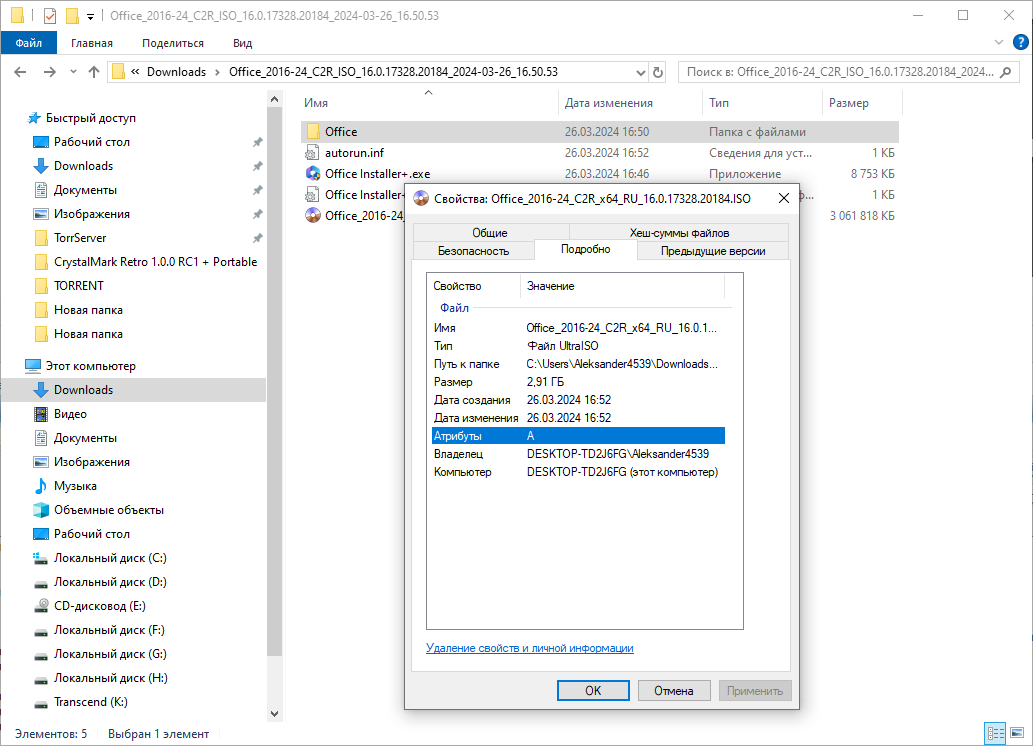Open Explorer help question mark icon
1033x746 pixels.
pyautogui.click(x=1019, y=43)
